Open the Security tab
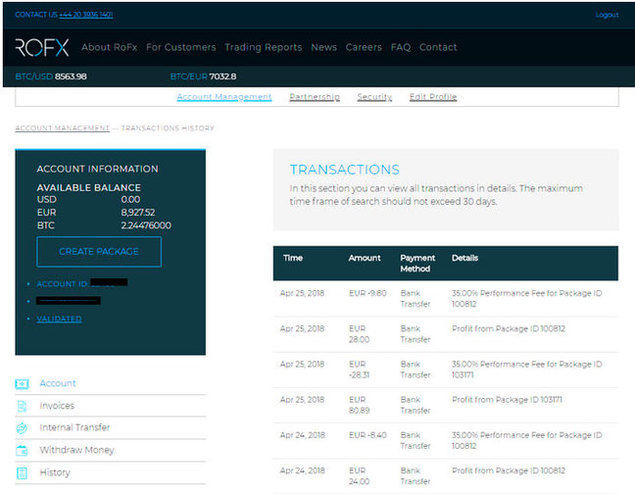 [x=374, y=97]
